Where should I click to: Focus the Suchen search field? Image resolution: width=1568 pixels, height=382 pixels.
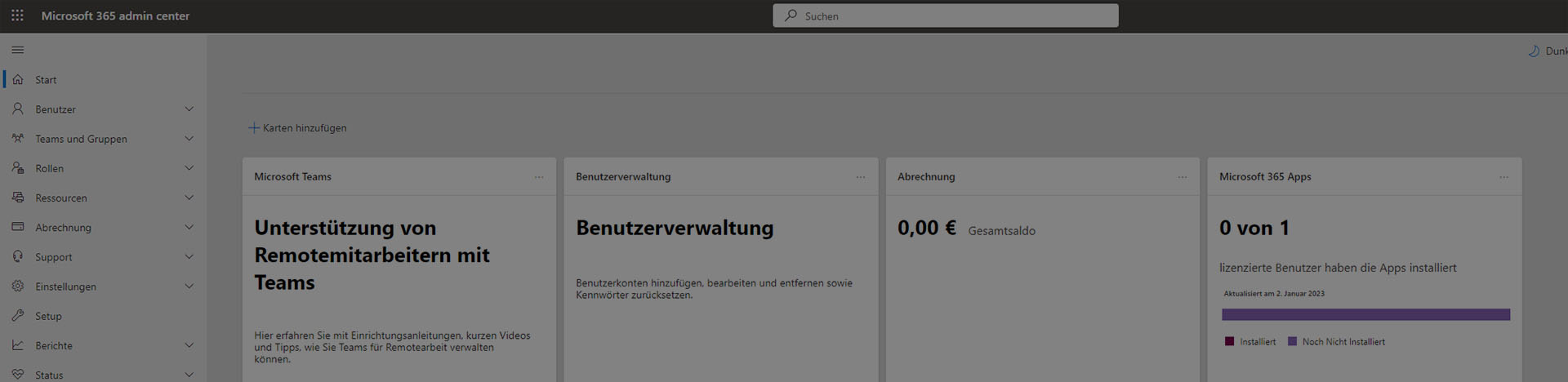point(946,16)
